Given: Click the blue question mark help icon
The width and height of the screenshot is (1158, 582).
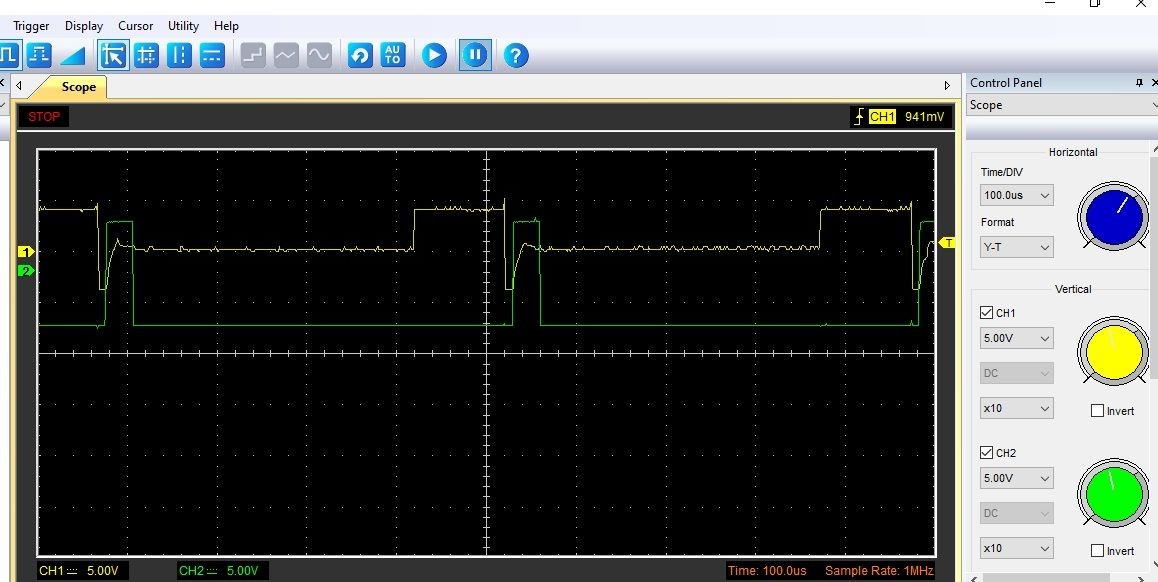Looking at the screenshot, I should click(x=515, y=55).
